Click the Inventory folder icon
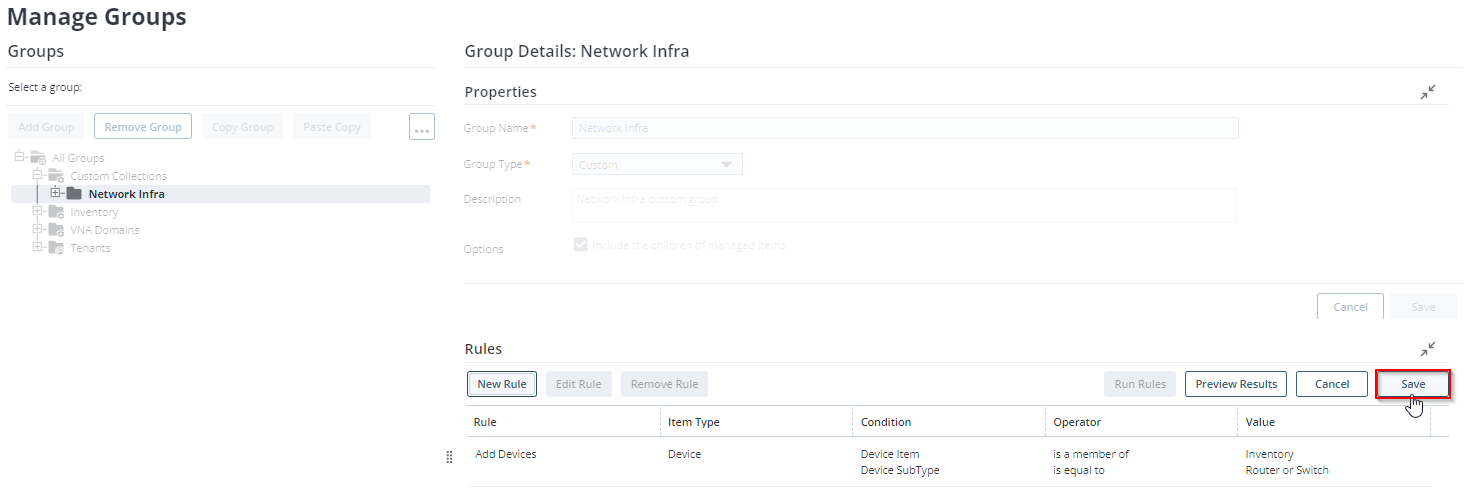The height and width of the screenshot is (496, 1465). click(56, 212)
